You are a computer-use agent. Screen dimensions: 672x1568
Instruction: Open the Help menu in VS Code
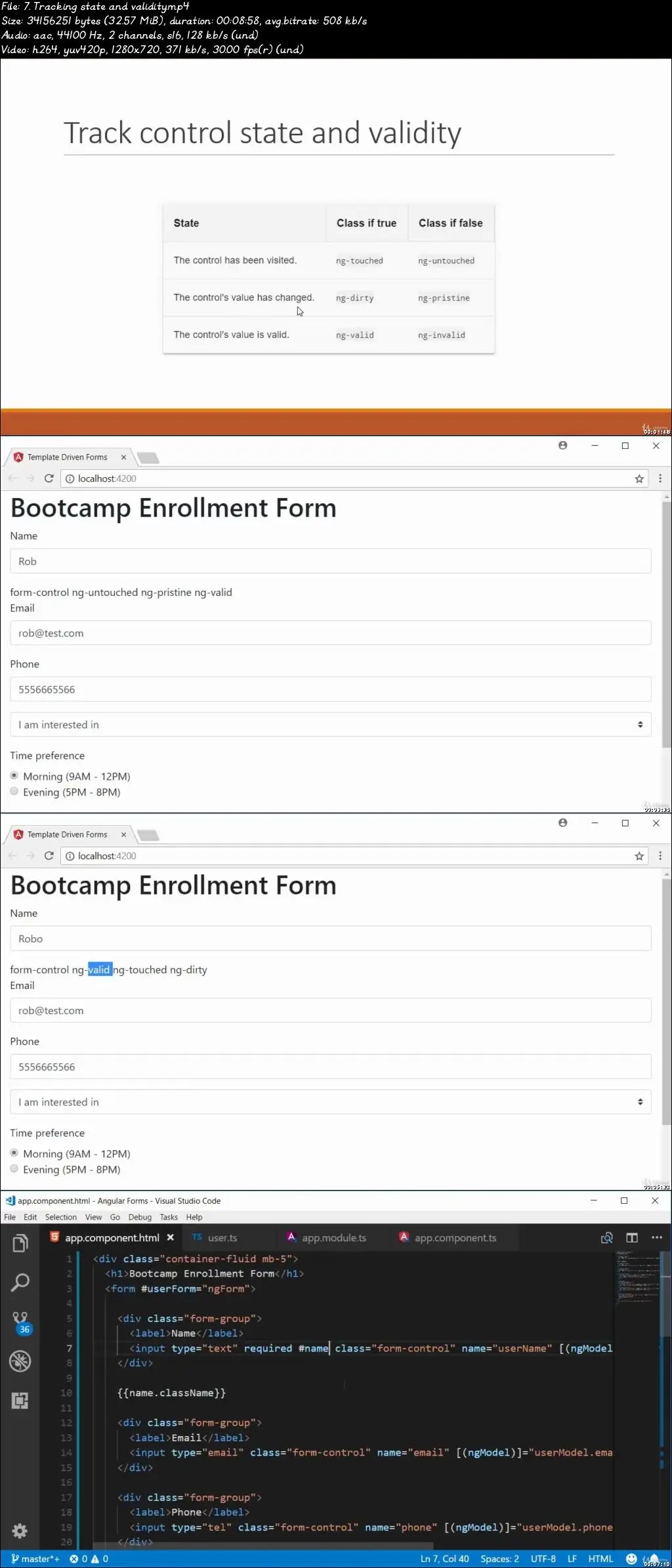coord(194,1218)
